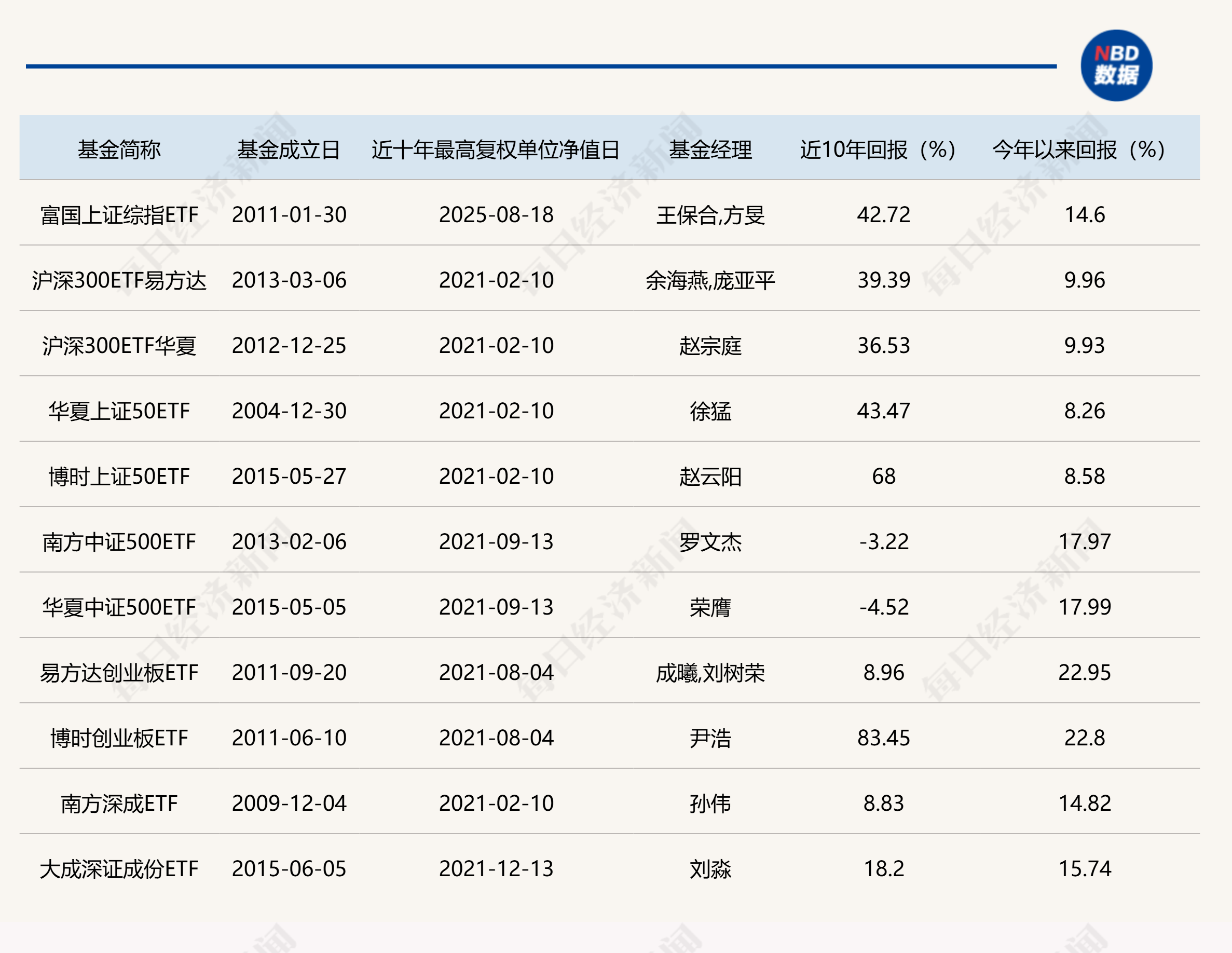Click manager name 赵云阳

[710, 477]
